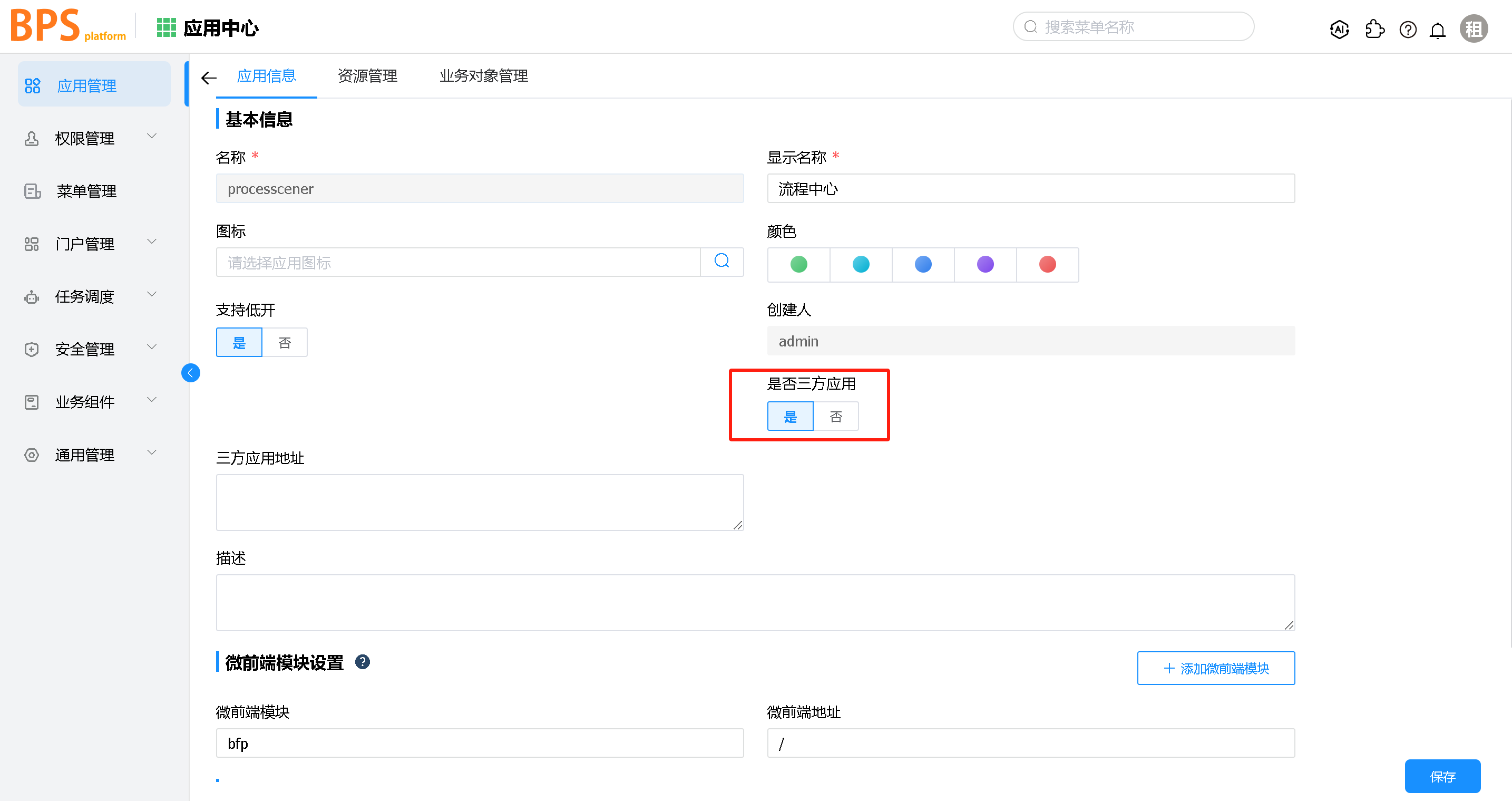Select 否 for 支持低开
The height and width of the screenshot is (801, 1512).
coord(285,343)
